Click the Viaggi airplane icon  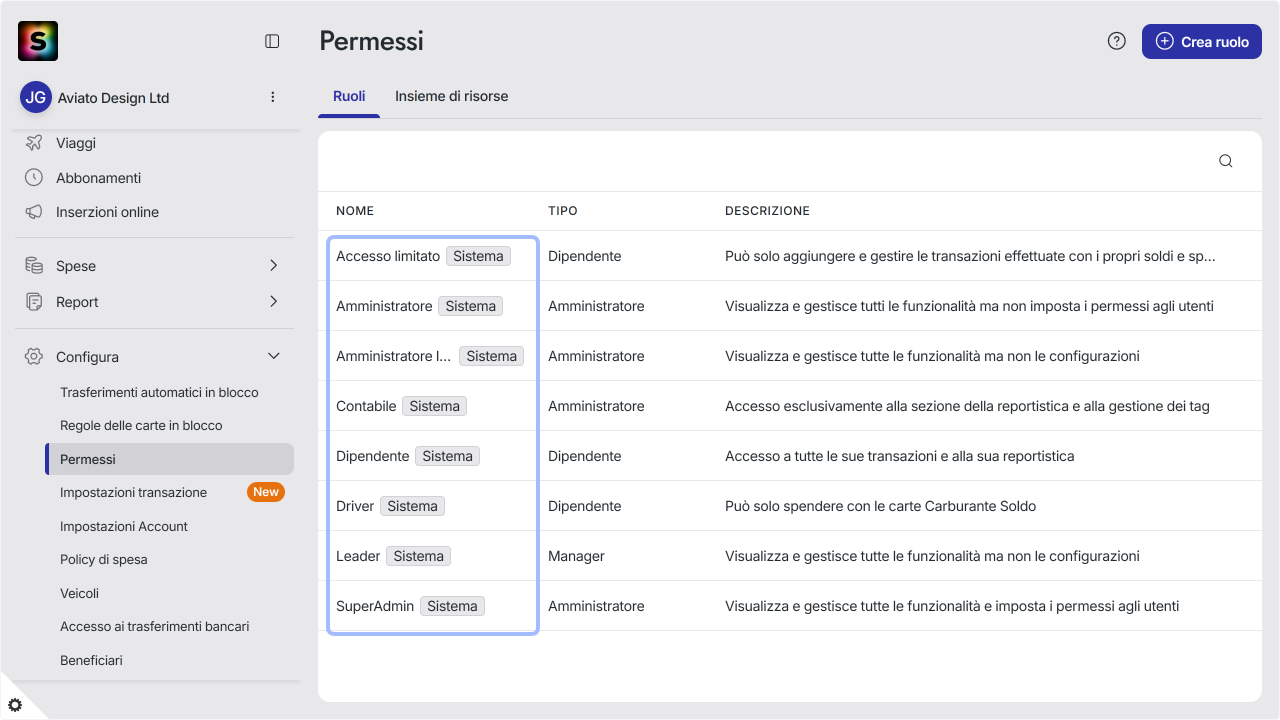pyautogui.click(x=34, y=143)
